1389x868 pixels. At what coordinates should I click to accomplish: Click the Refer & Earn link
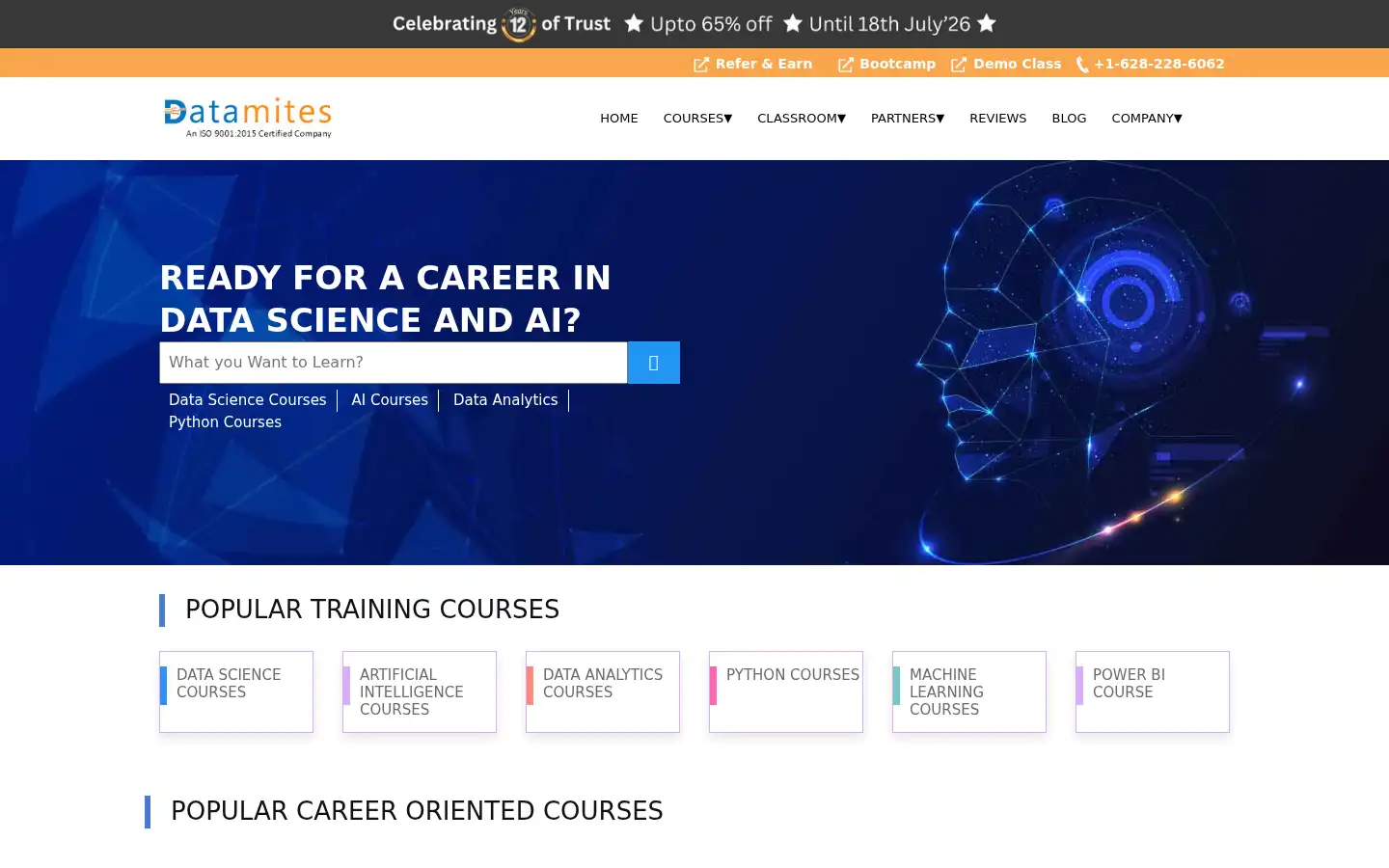pyautogui.click(x=764, y=64)
